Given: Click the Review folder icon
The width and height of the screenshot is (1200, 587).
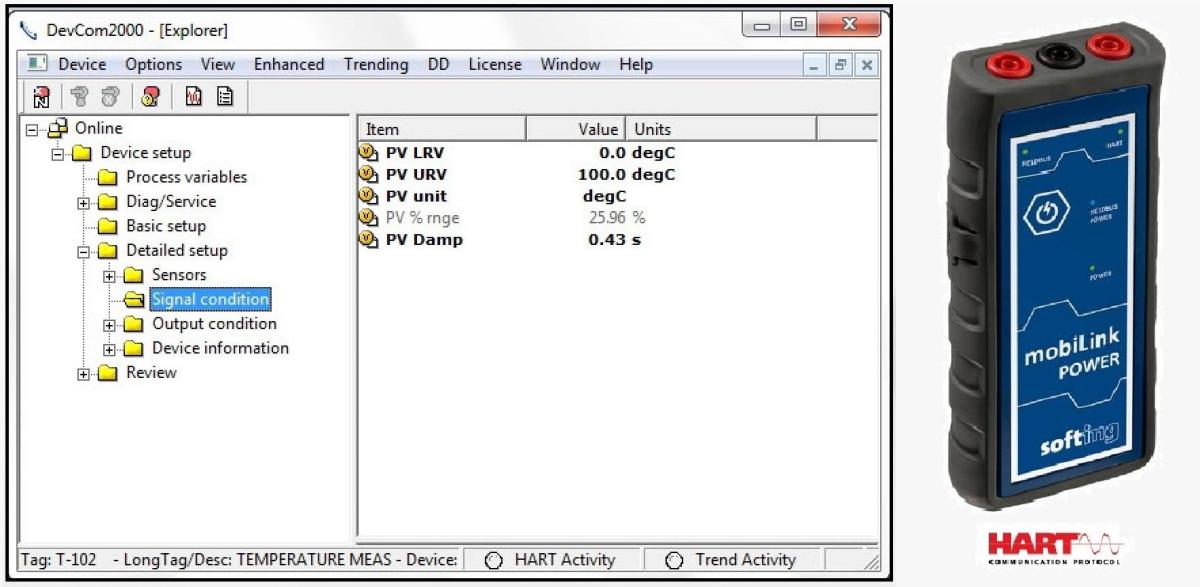Looking at the screenshot, I should tap(109, 373).
